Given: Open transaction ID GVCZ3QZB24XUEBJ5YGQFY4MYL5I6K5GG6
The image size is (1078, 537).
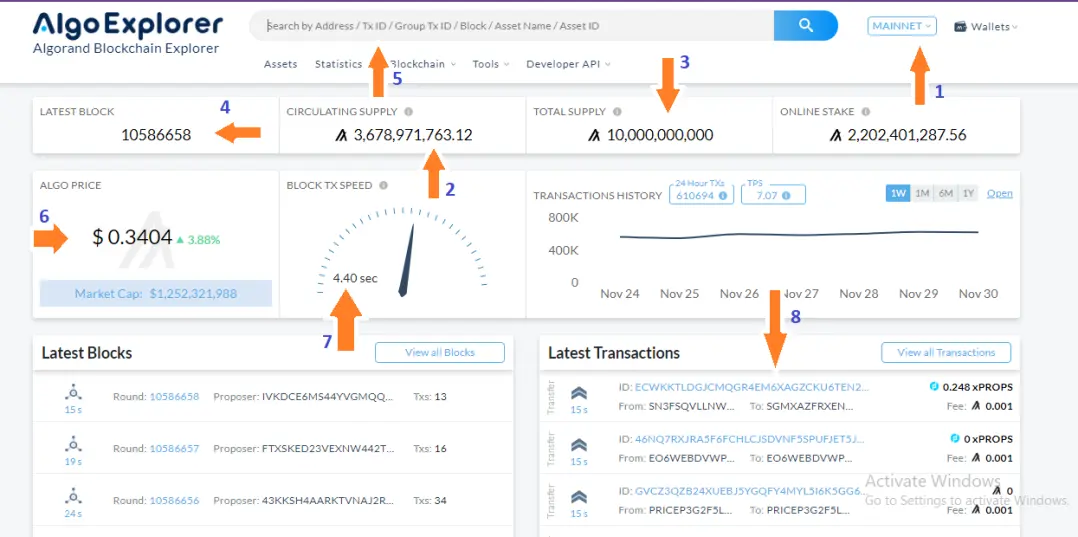Looking at the screenshot, I should tap(751, 491).
